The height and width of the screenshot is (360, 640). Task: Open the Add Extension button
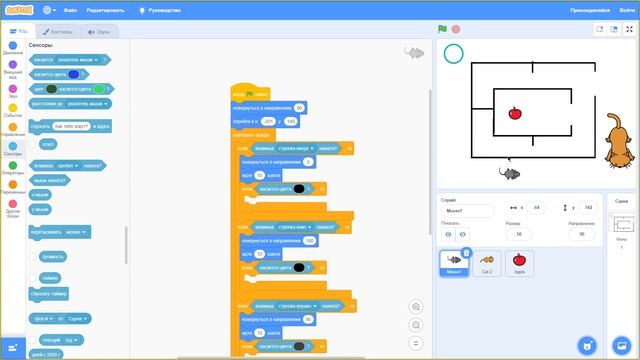(13, 348)
